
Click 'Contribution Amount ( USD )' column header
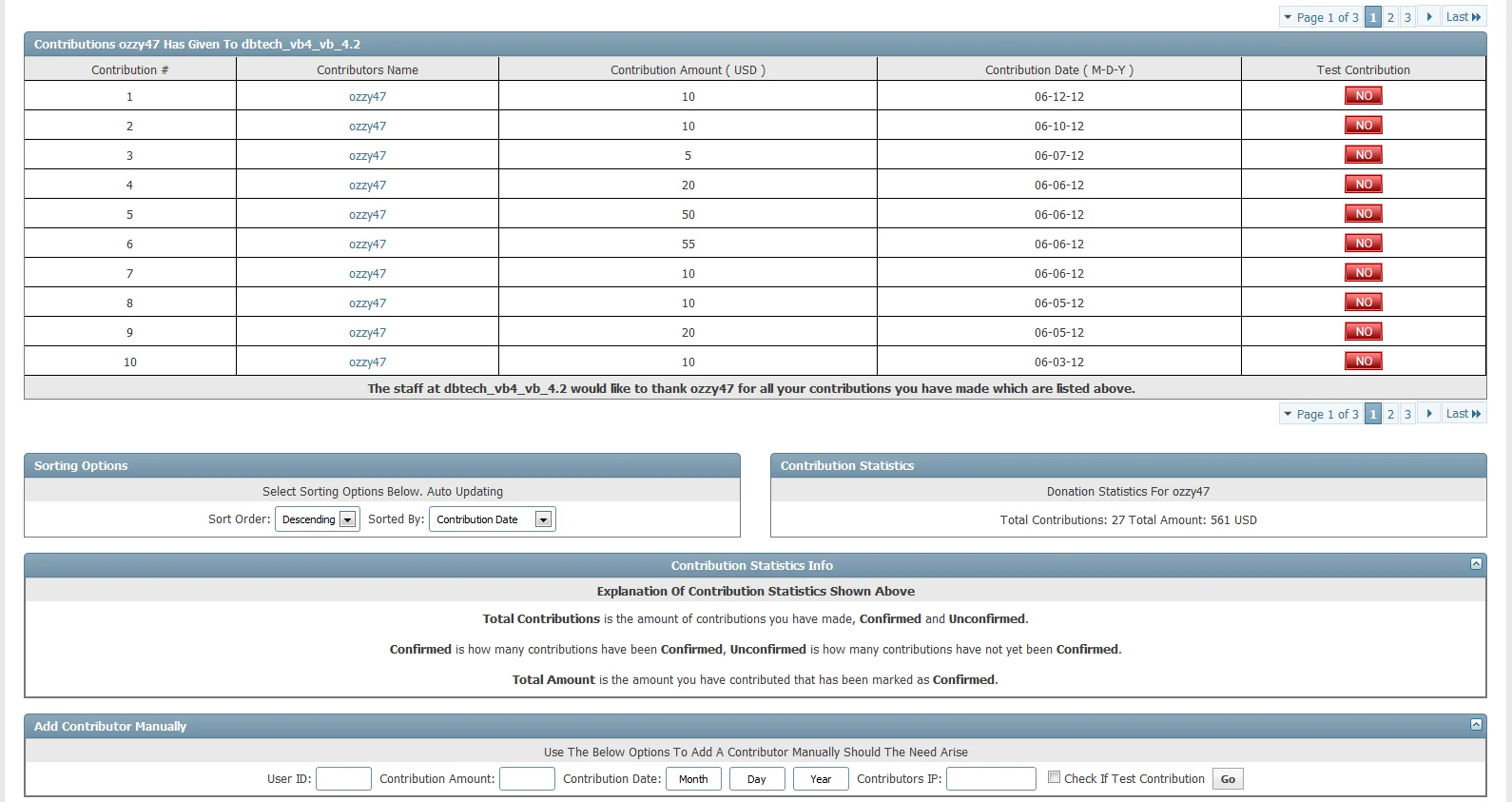(x=688, y=70)
